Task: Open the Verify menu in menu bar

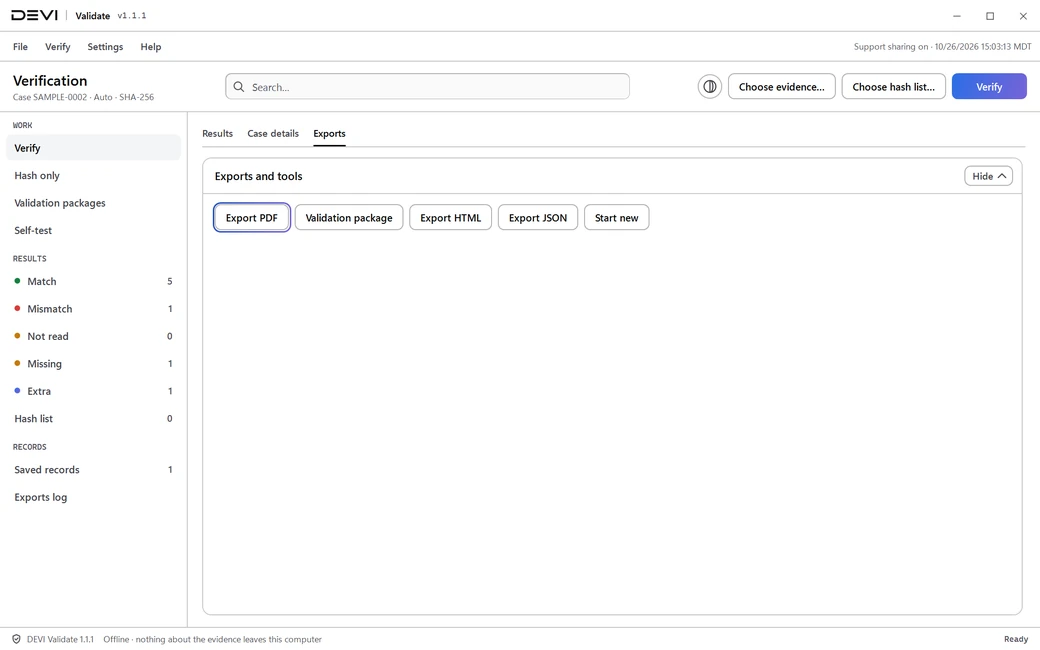Action: tap(58, 46)
